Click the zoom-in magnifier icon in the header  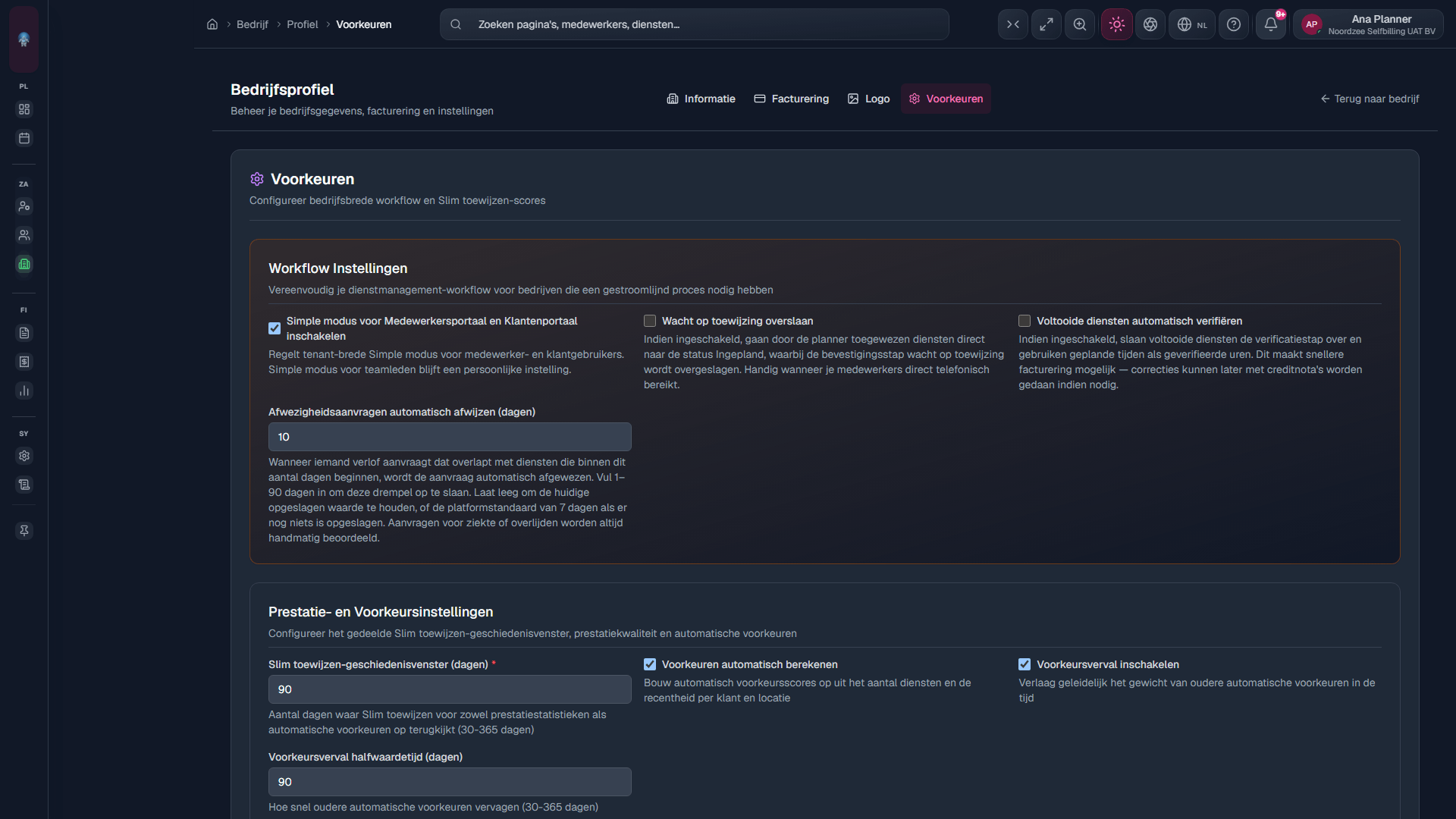pos(1080,24)
